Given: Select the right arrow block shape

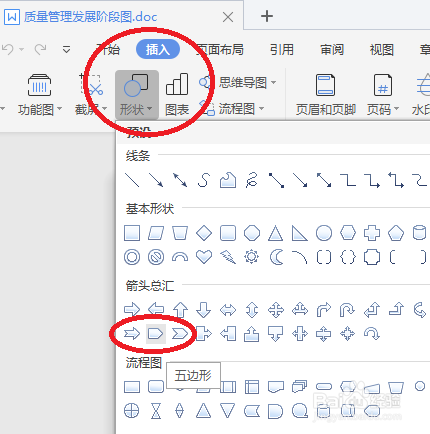Looking at the screenshot, I should coord(132,310).
